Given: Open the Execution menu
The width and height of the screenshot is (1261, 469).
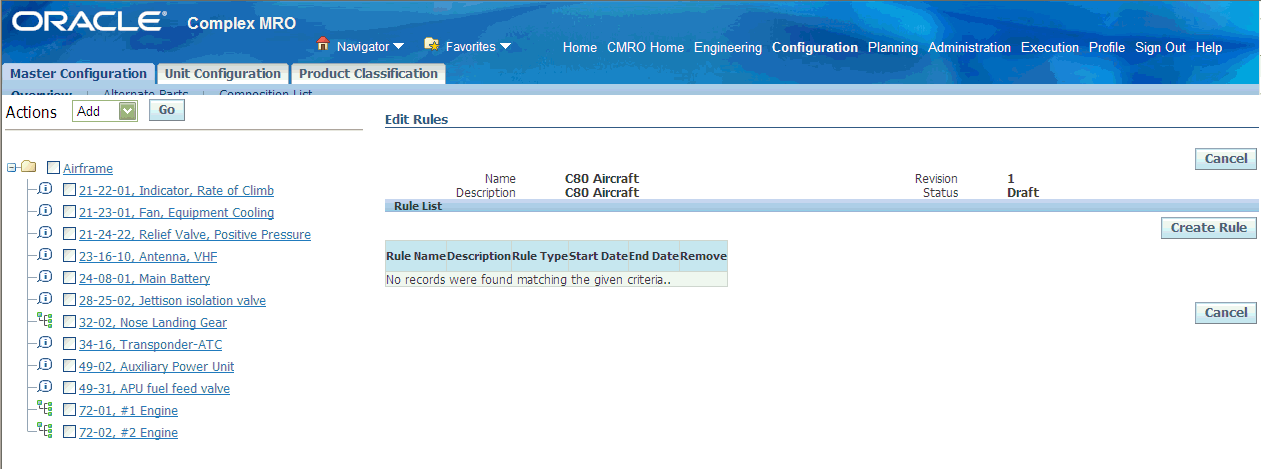Looking at the screenshot, I should tap(1050, 47).
